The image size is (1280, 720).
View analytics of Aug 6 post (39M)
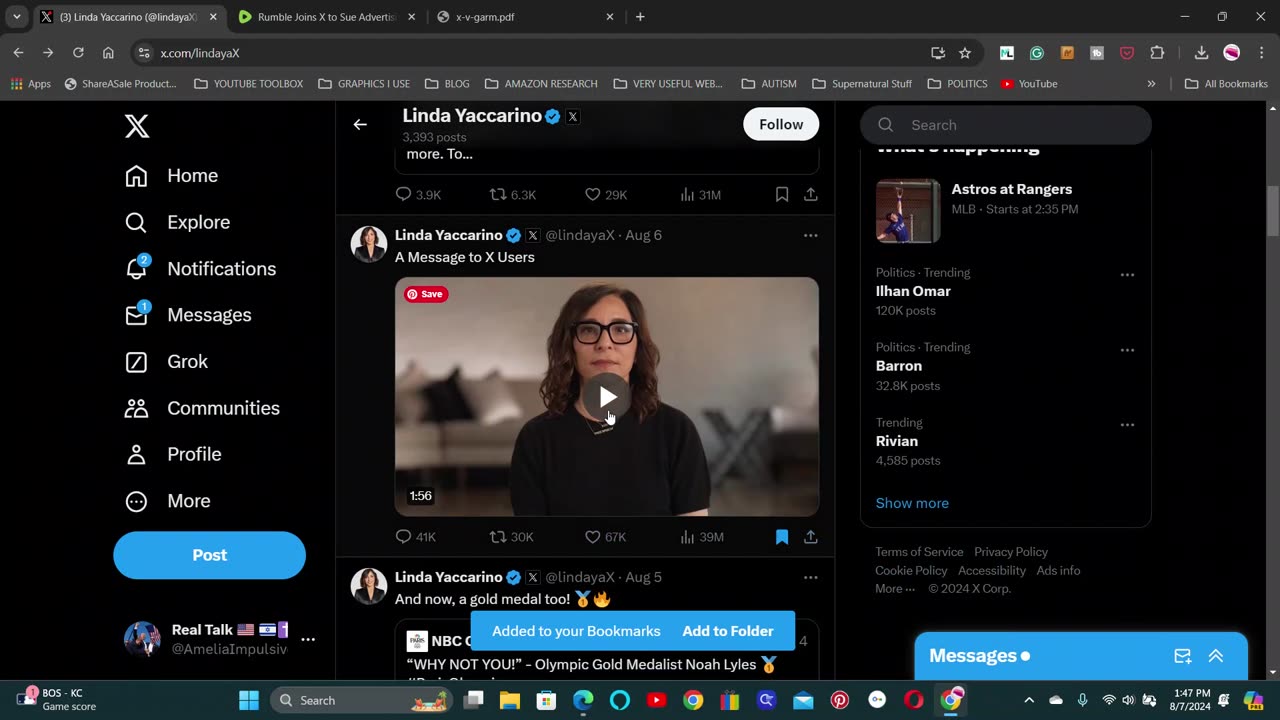(x=701, y=537)
